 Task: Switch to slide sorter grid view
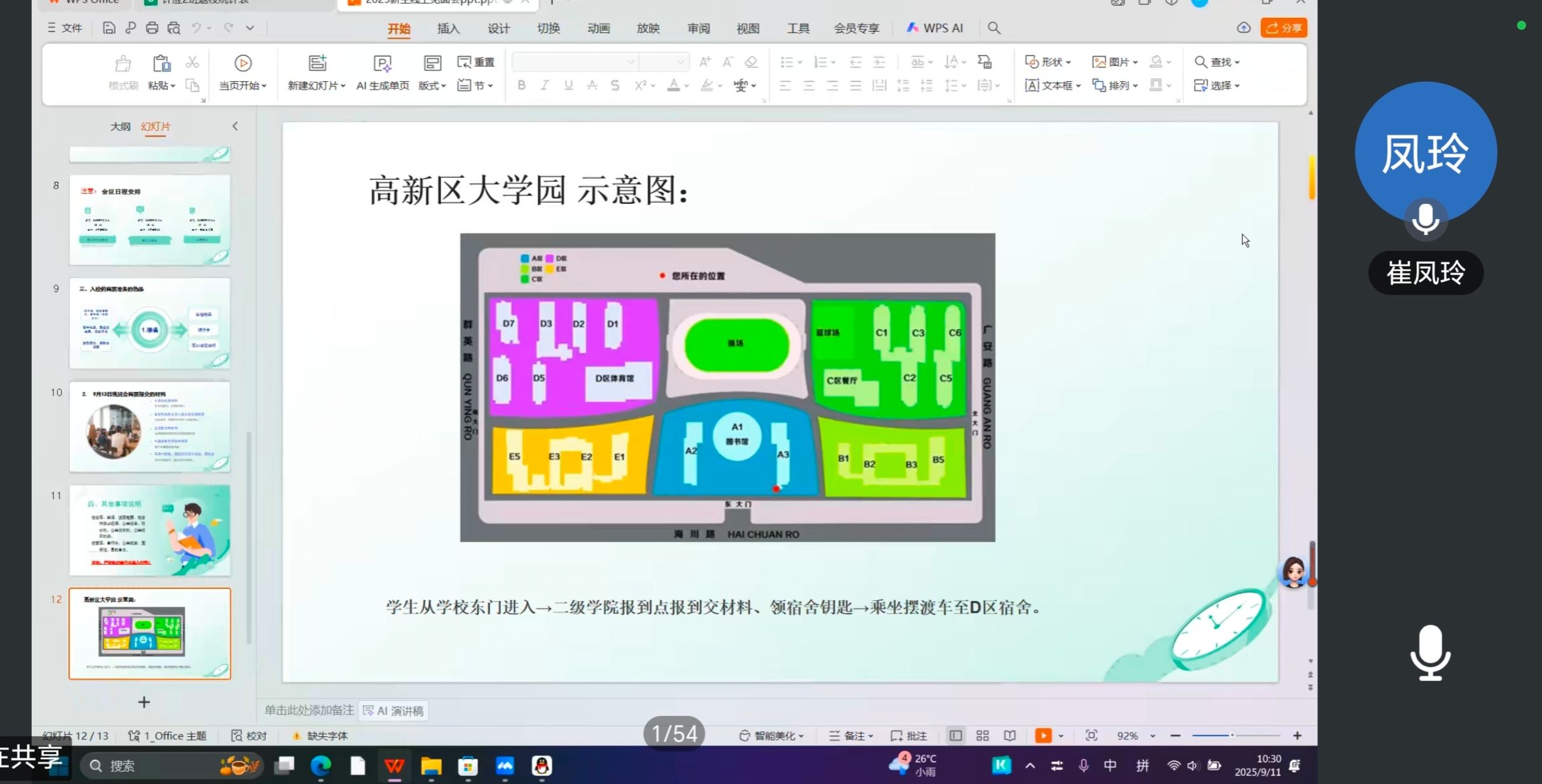982,735
